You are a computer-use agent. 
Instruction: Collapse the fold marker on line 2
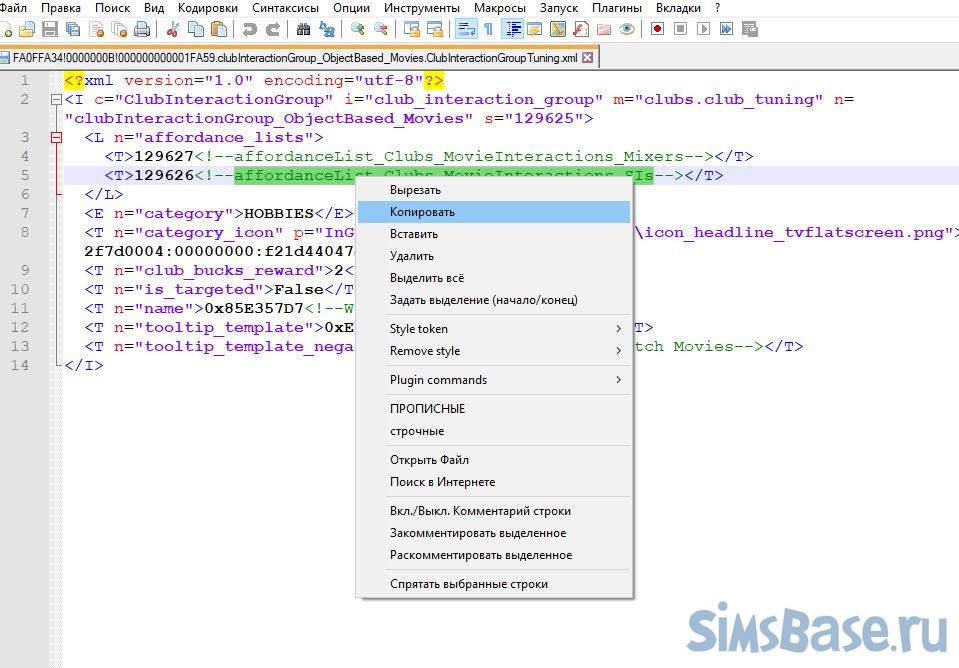point(55,100)
